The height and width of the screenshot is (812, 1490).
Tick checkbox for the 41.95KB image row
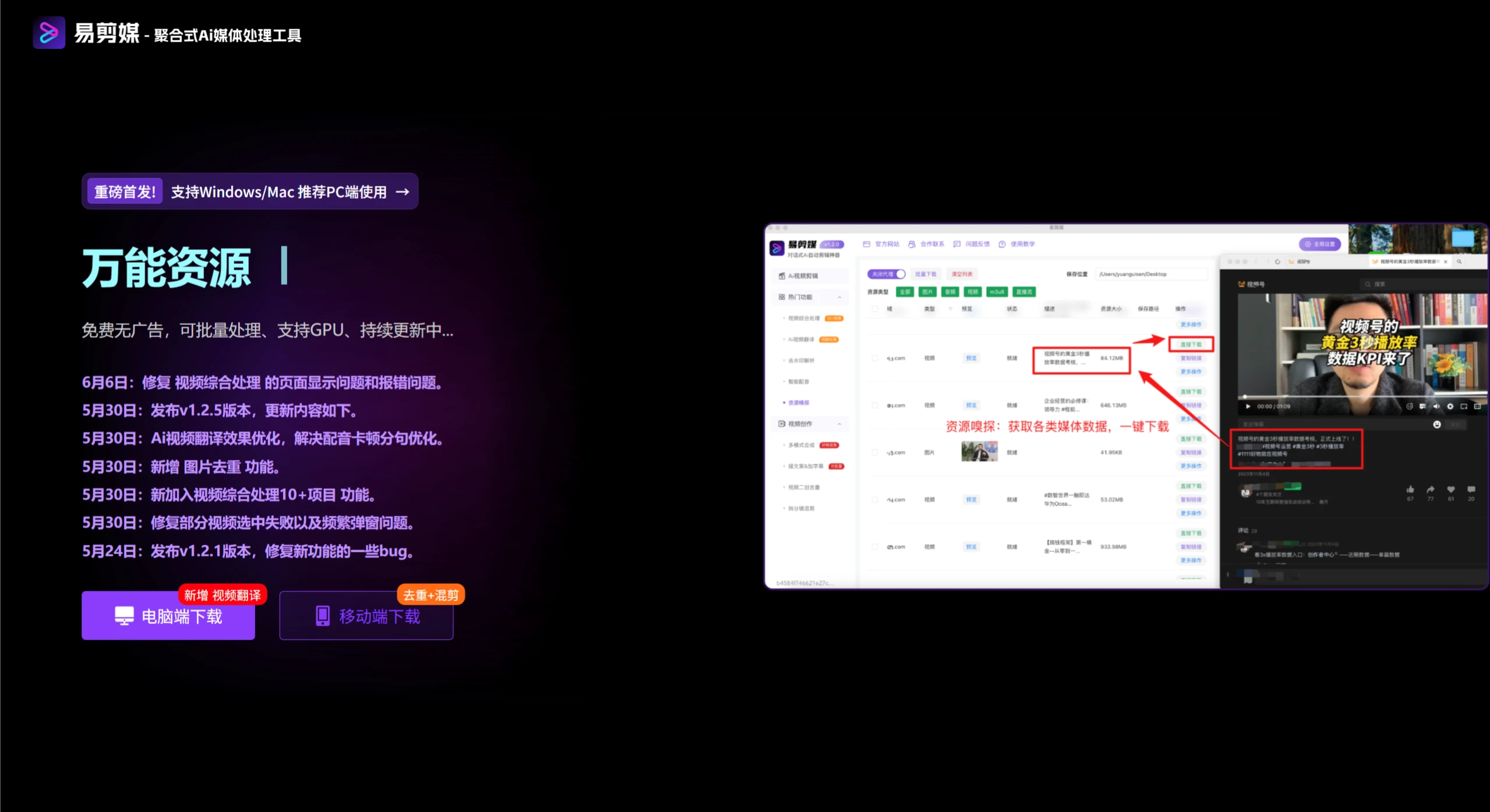pyautogui.click(x=875, y=453)
